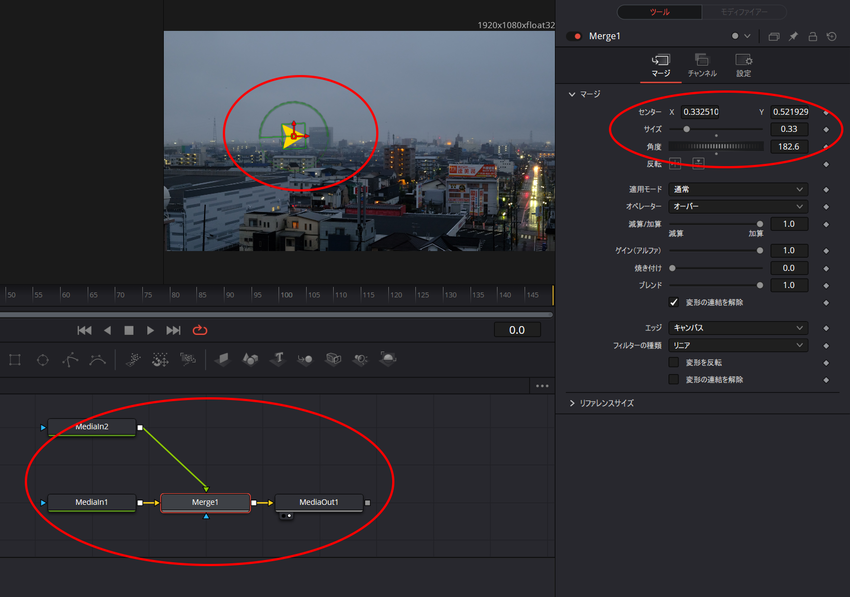Screen dimensions: 850x597
Task: Click the ゲイン(アルファ) slider handle
Action: coord(759,251)
